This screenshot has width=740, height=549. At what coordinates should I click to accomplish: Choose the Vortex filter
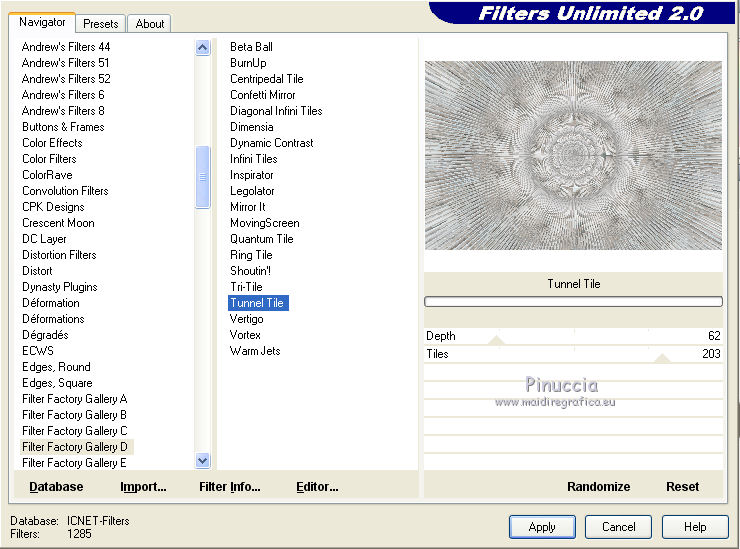(245, 335)
